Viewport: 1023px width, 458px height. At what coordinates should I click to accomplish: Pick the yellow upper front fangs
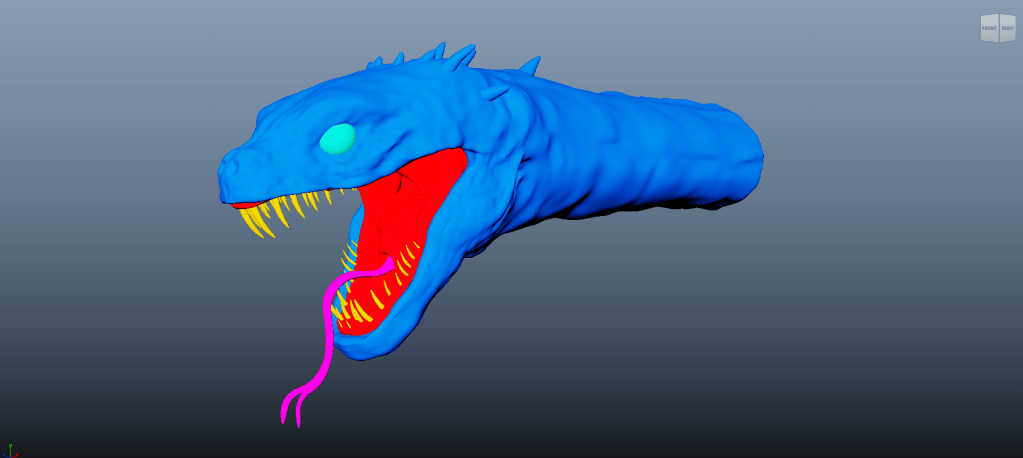tap(263, 220)
